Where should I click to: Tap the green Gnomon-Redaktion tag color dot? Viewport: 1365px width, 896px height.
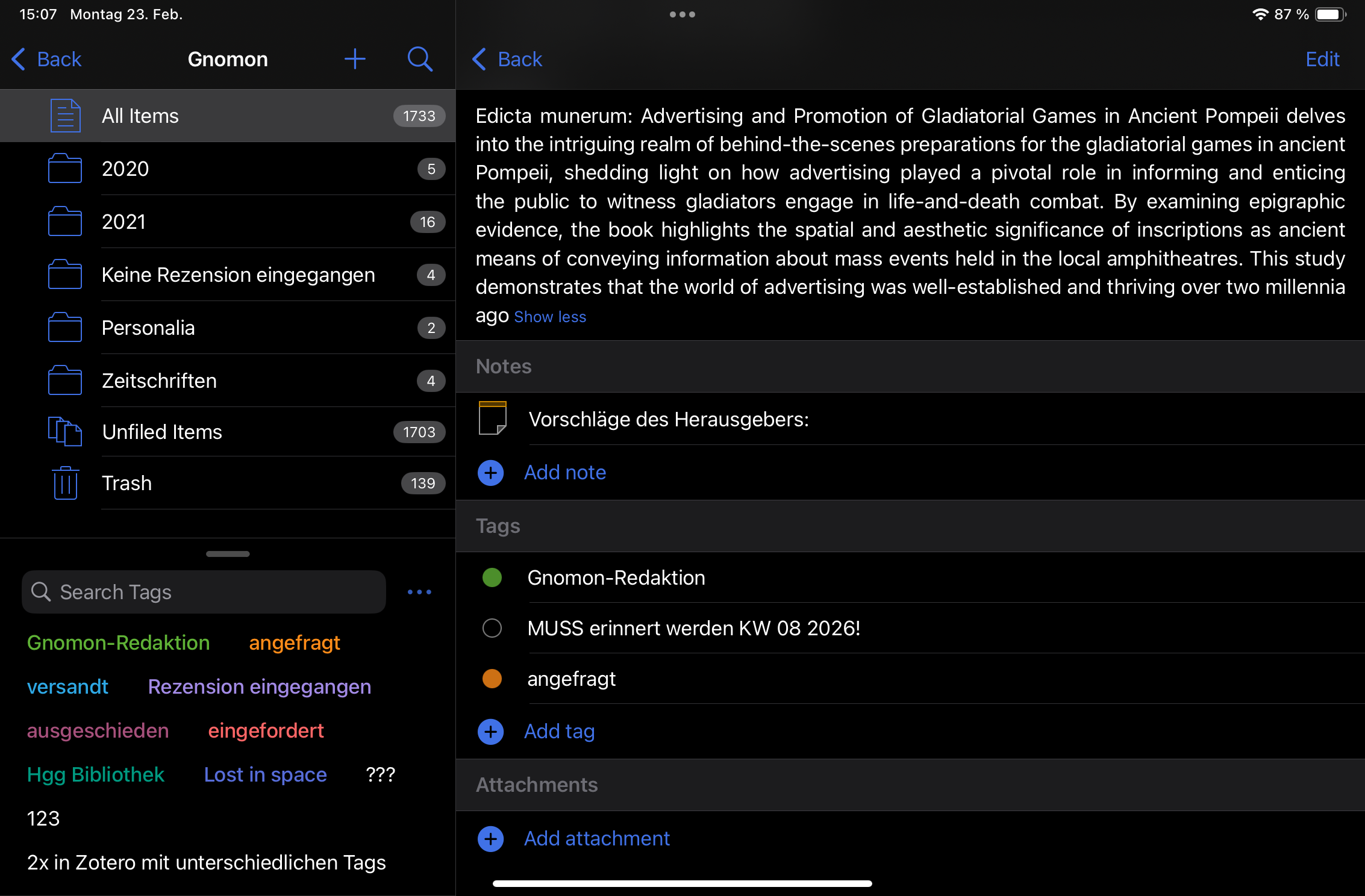click(492, 577)
